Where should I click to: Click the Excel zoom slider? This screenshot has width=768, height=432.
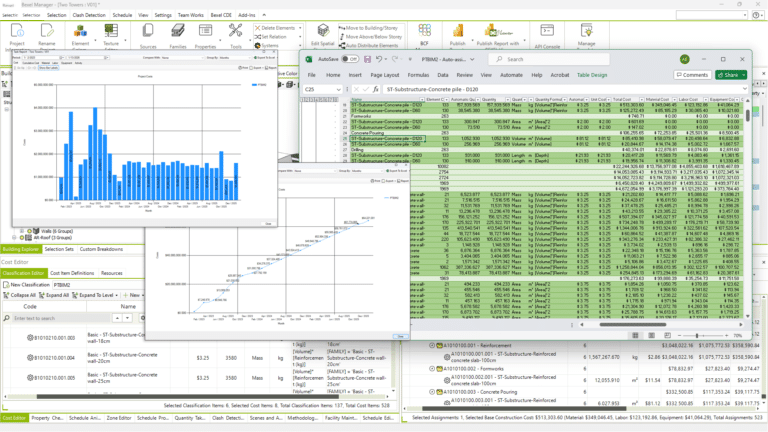click(703, 336)
